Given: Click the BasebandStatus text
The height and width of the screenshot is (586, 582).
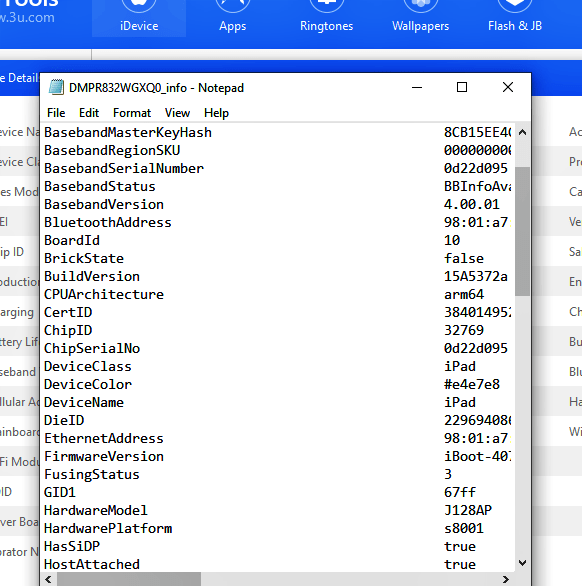Looking at the screenshot, I should tap(100, 186).
